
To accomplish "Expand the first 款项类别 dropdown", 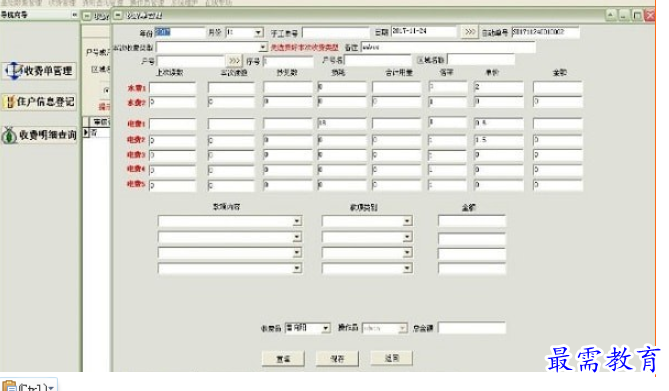I will [x=407, y=221].
